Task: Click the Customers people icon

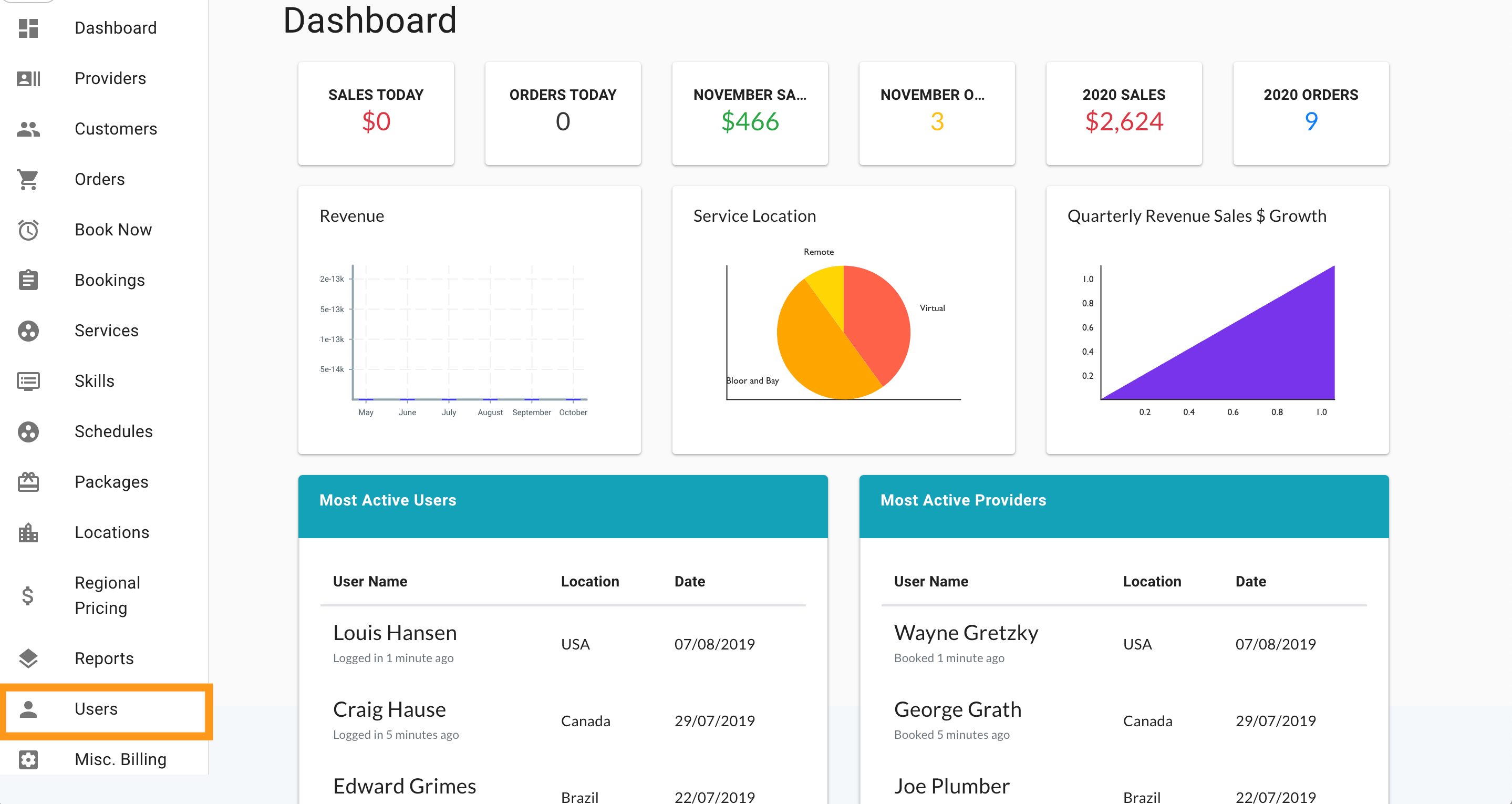Action: coord(28,128)
